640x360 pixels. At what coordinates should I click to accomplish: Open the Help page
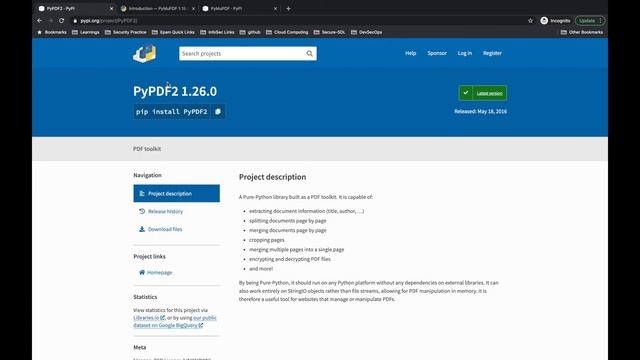(410, 53)
